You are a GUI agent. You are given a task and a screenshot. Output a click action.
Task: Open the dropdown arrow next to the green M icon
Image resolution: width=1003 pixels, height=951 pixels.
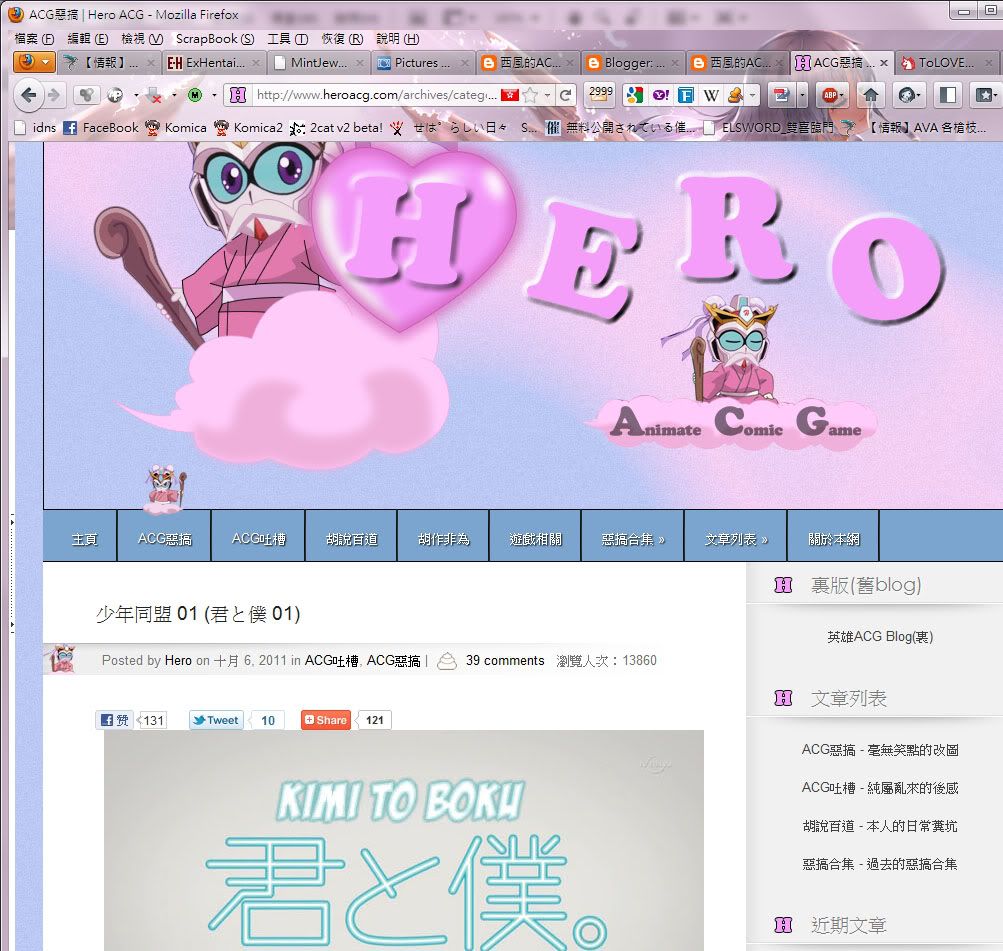point(214,95)
